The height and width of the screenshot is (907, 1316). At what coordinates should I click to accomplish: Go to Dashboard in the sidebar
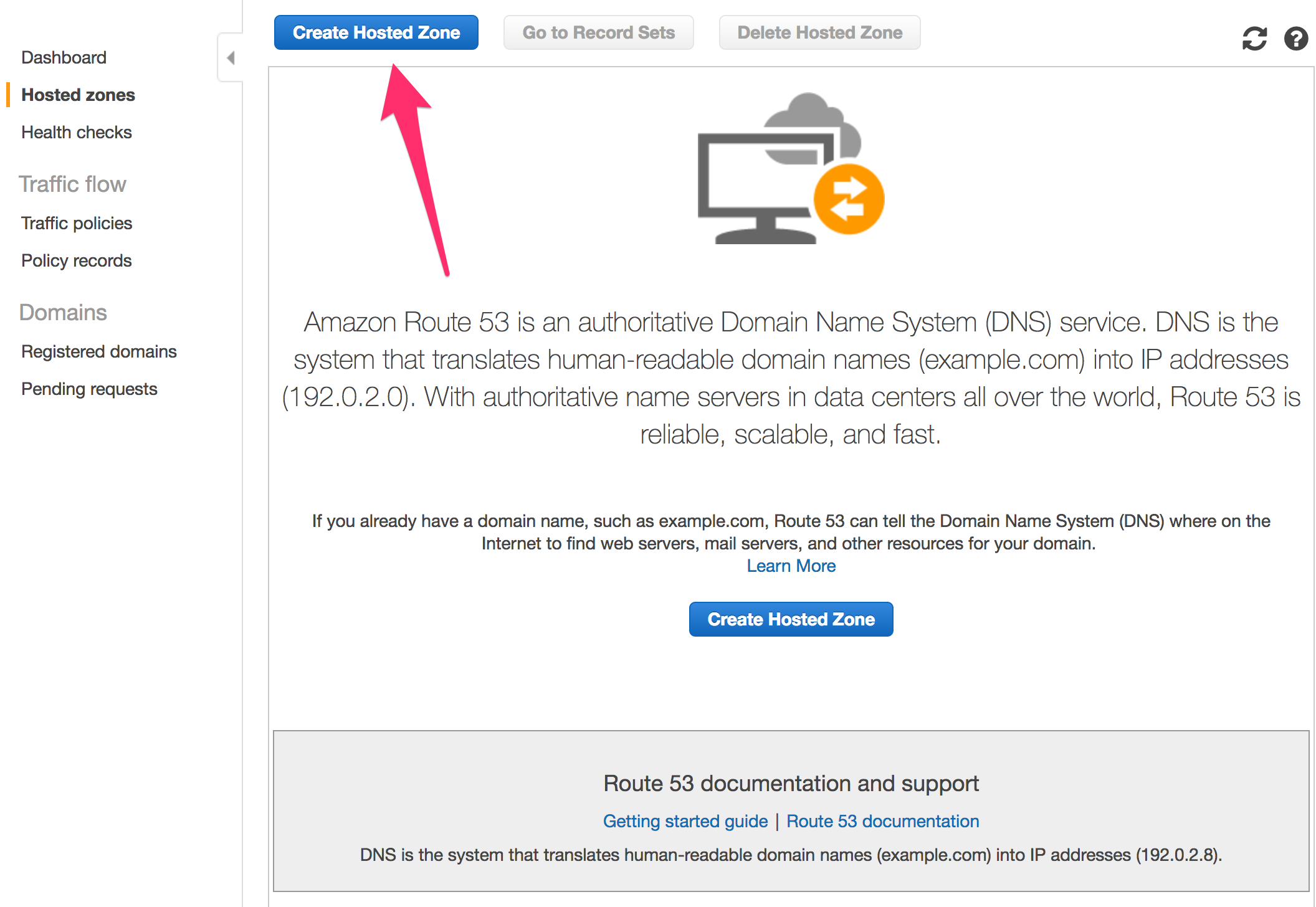coord(64,57)
